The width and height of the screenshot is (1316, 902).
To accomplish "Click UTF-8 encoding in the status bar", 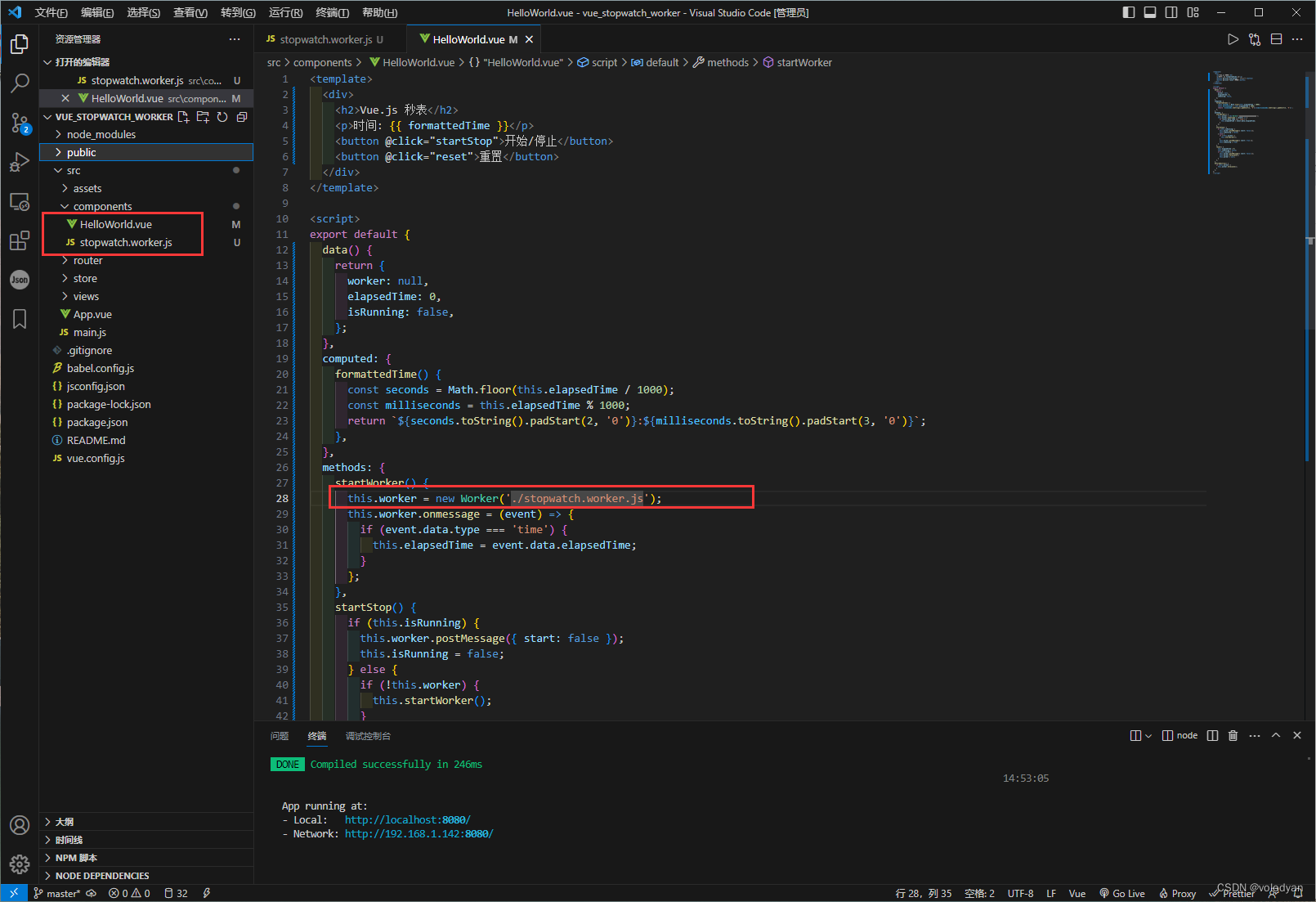I will point(1020,893).
